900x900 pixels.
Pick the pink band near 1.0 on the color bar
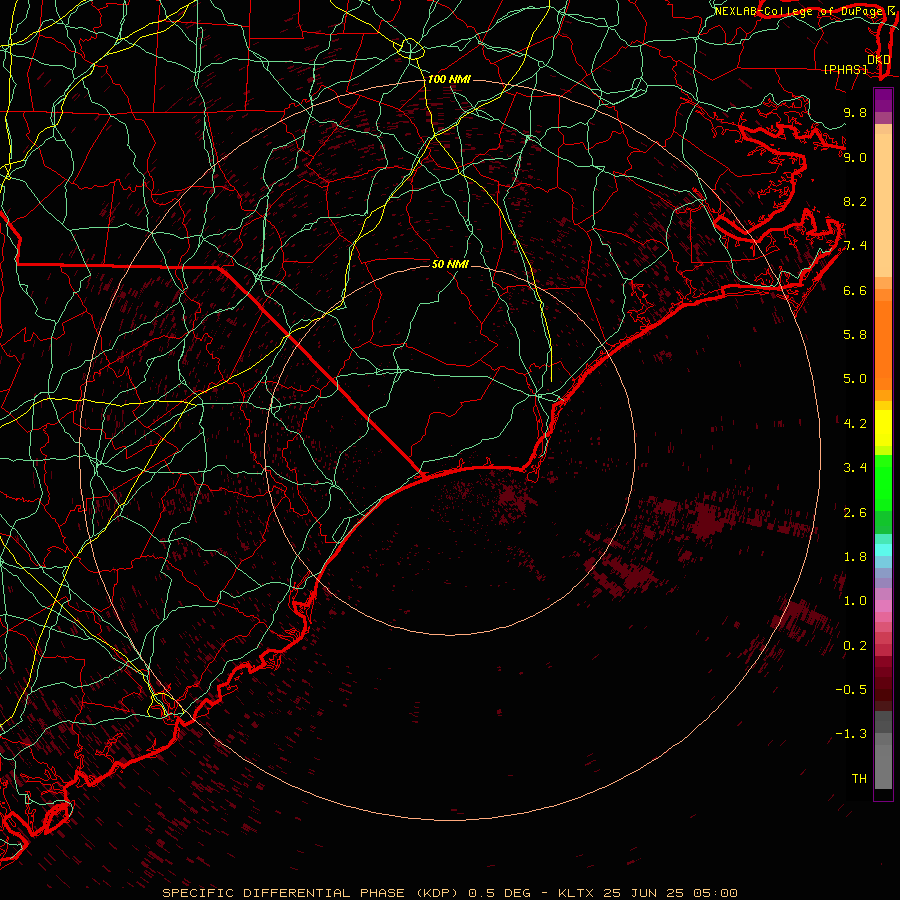[883, 606]
